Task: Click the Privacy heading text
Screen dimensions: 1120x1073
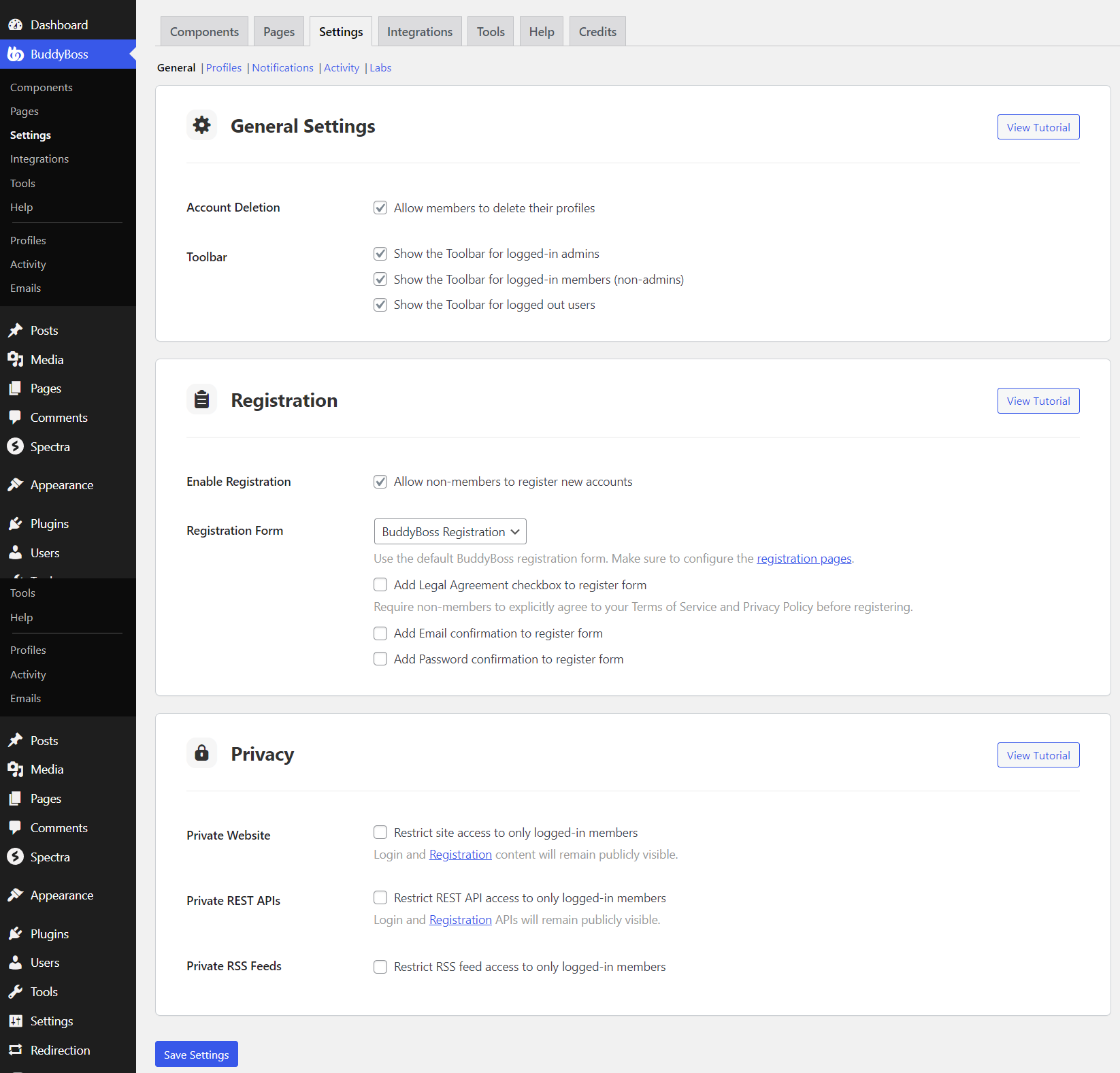Action: click(263, 755)
